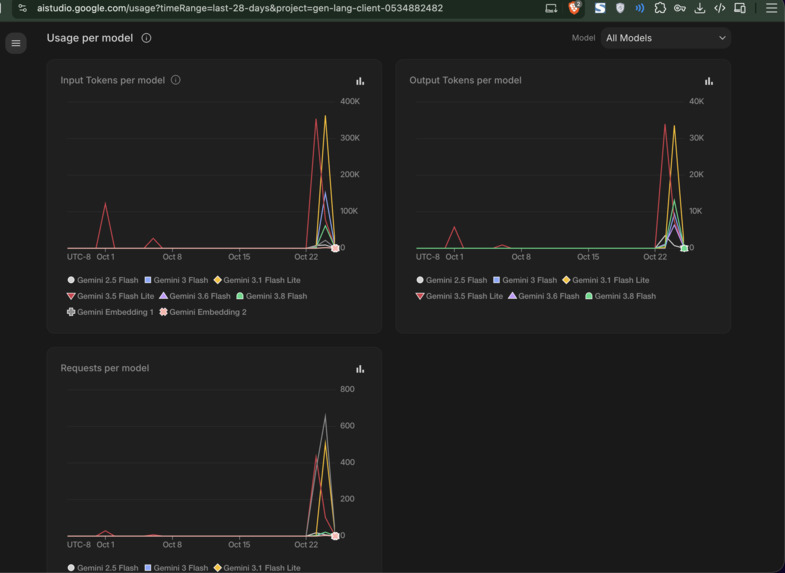The image size is (785, 573).
Task: Toggle Gemini 3.5 Flash Lite in Input Tokens legend
Action: [110, 296]
